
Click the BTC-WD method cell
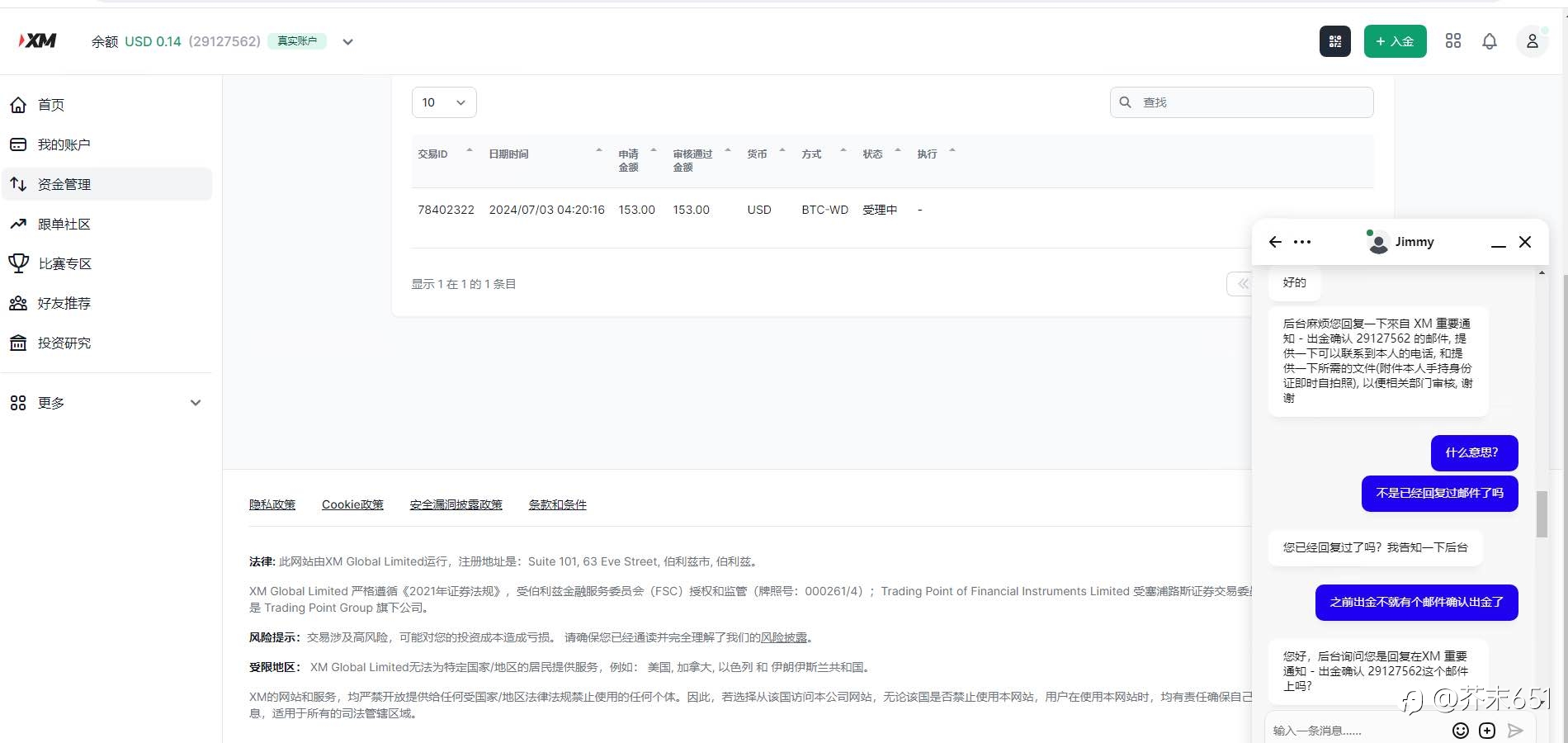point(824,210)
